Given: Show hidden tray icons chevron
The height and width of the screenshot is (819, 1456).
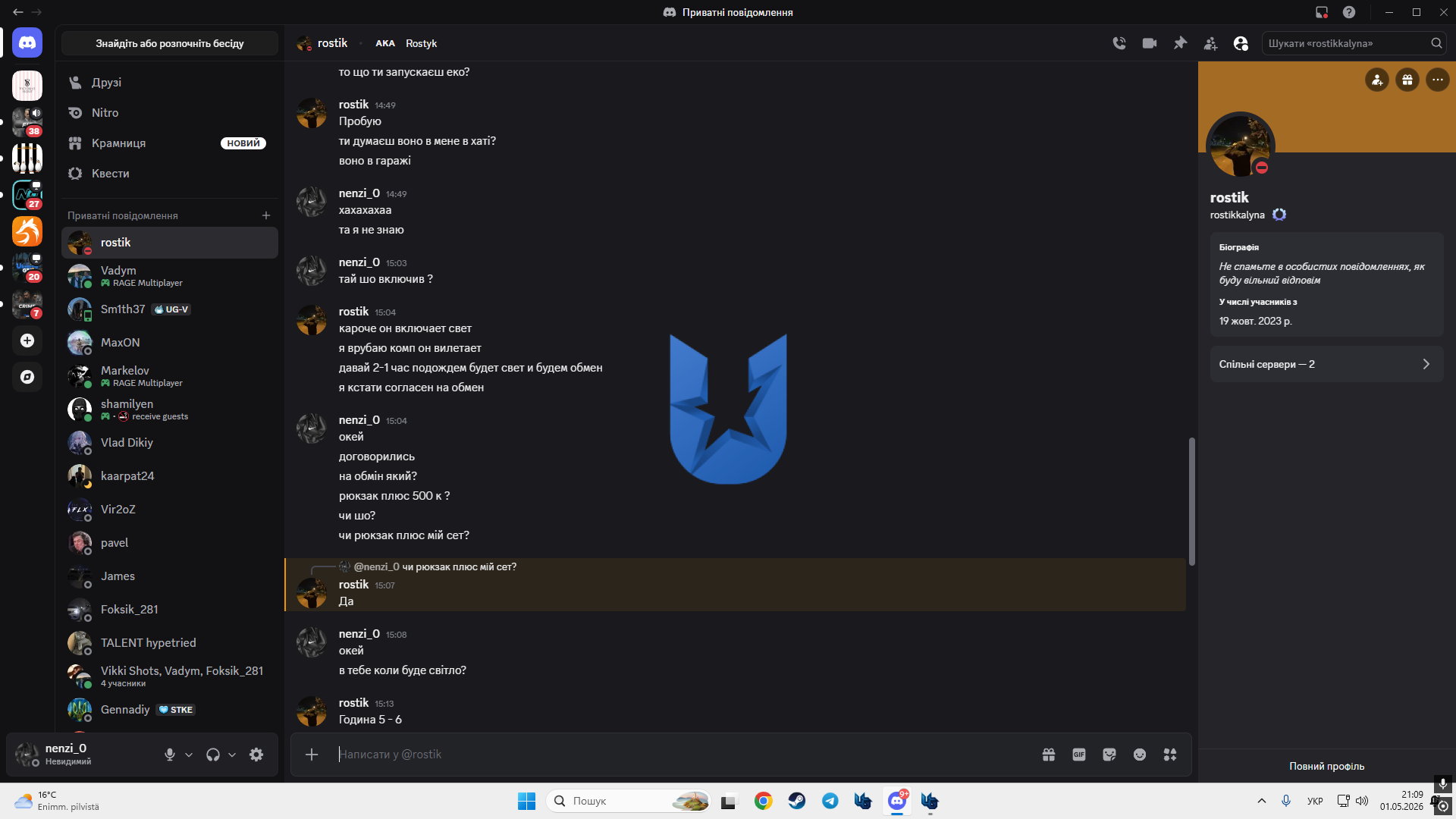Looking at the screenshot, I should 1262,801.
